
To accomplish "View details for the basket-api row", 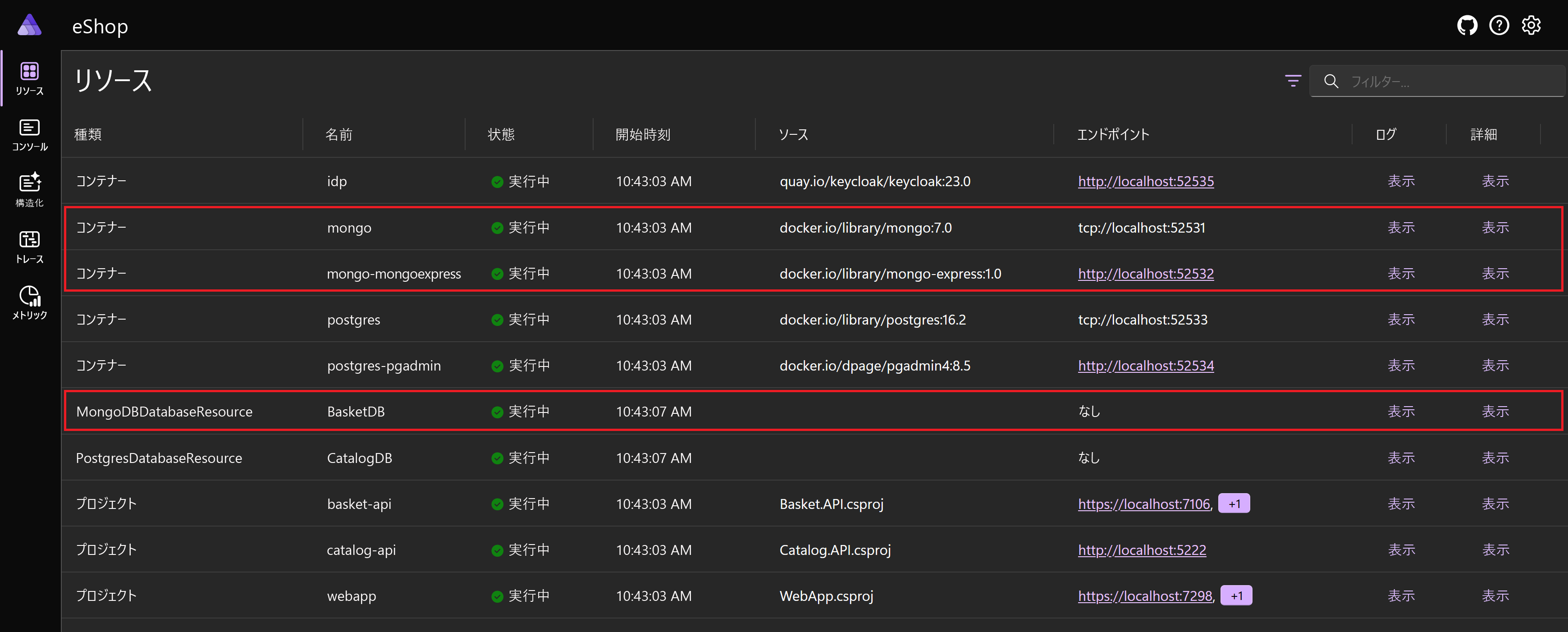I will coord(1495,504).
